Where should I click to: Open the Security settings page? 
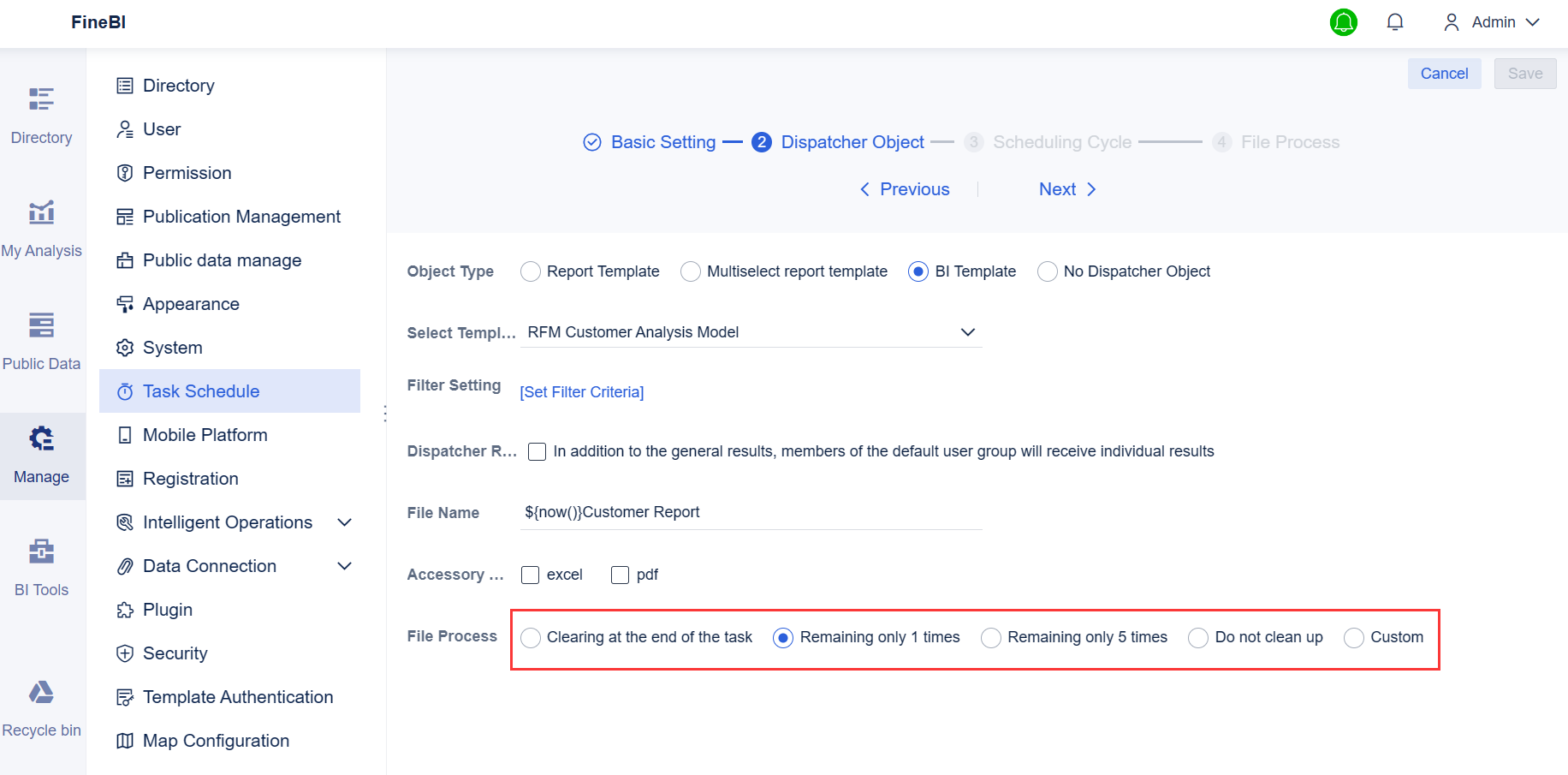175,653
